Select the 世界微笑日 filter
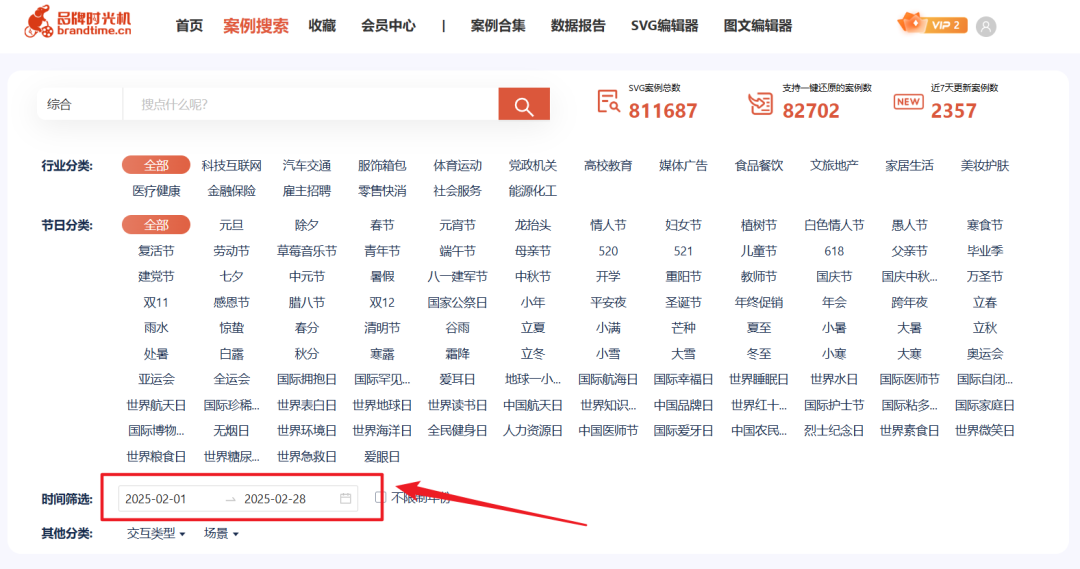This screenshot has width=1080, height=569. 984,431
